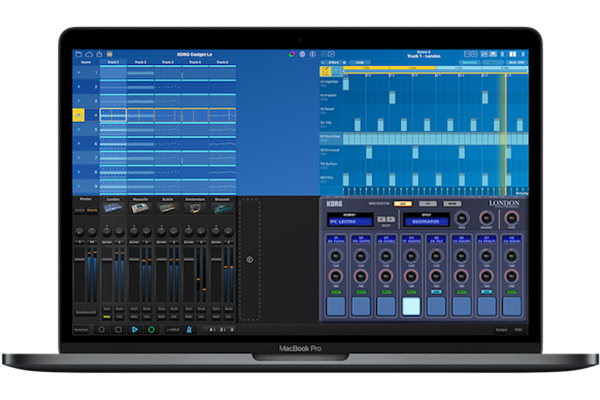Toggle the metronome icon in transport bar
Image resolution: width=600 pixels, height=400 pixels.
pyautogui.click(x=189, y=329)
